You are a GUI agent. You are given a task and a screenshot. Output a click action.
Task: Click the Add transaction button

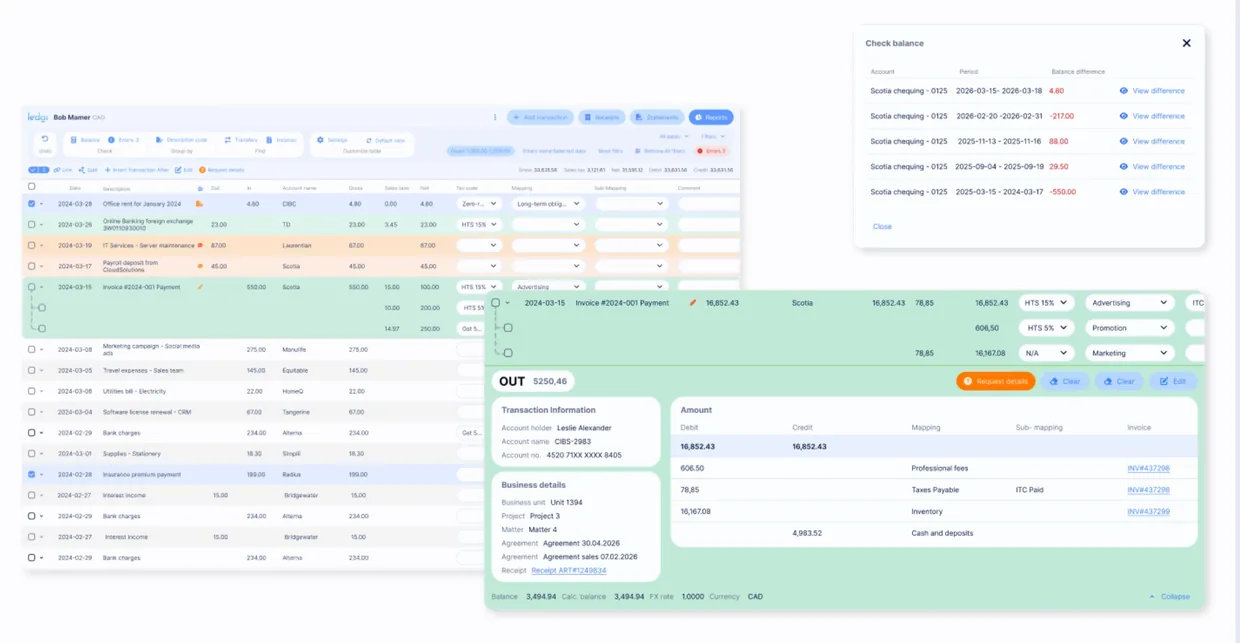point(540,117)
